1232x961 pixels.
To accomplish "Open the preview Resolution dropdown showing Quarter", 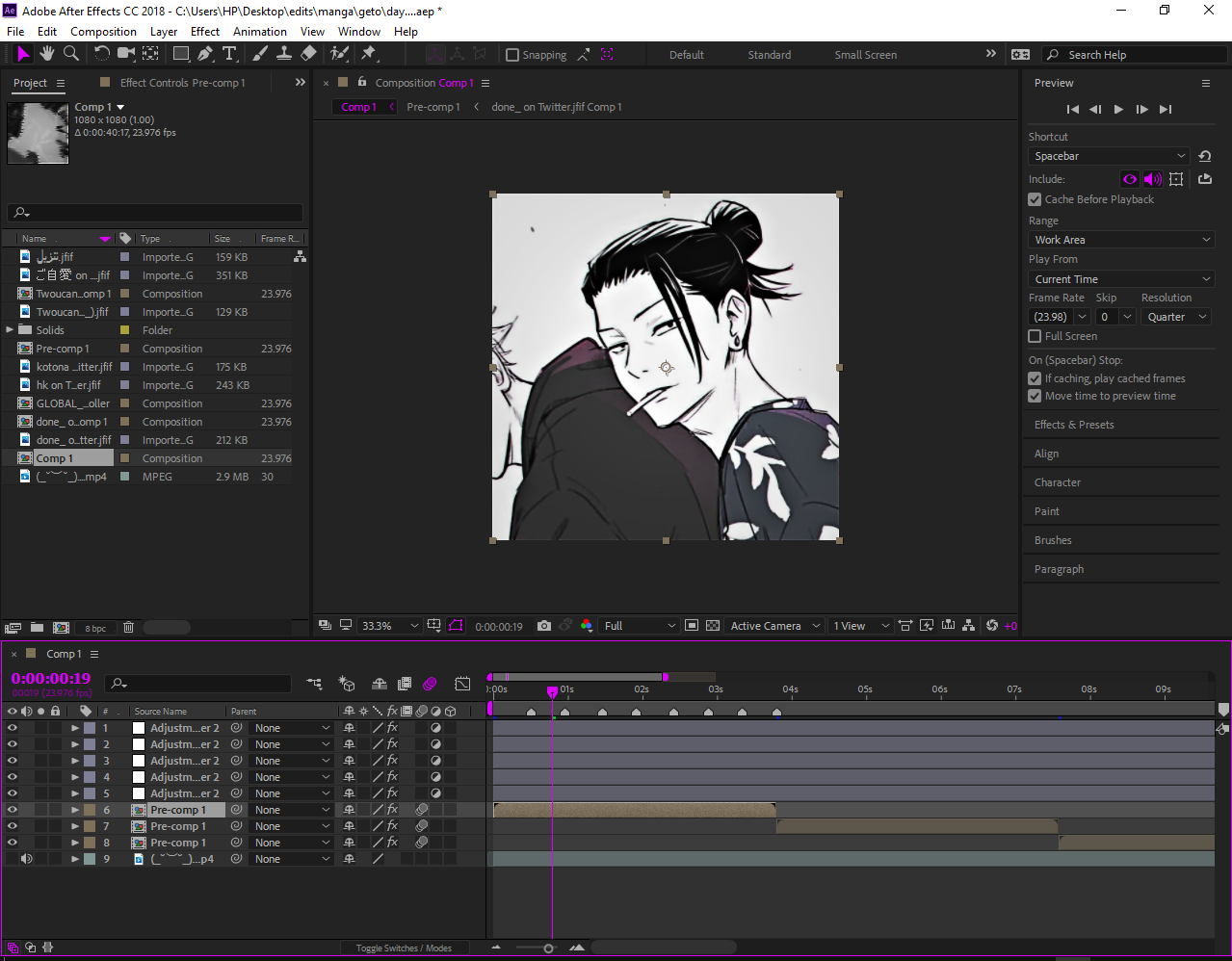I will coord(1176,317).
